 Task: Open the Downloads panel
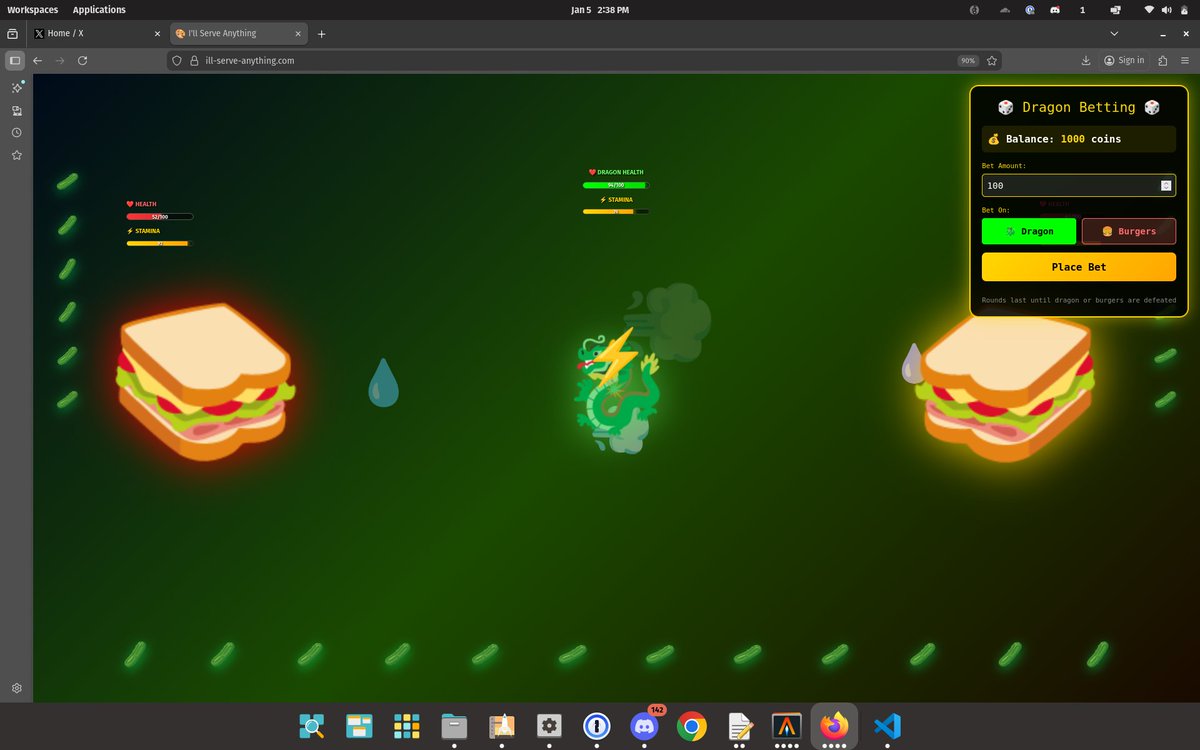point(1086,60)
